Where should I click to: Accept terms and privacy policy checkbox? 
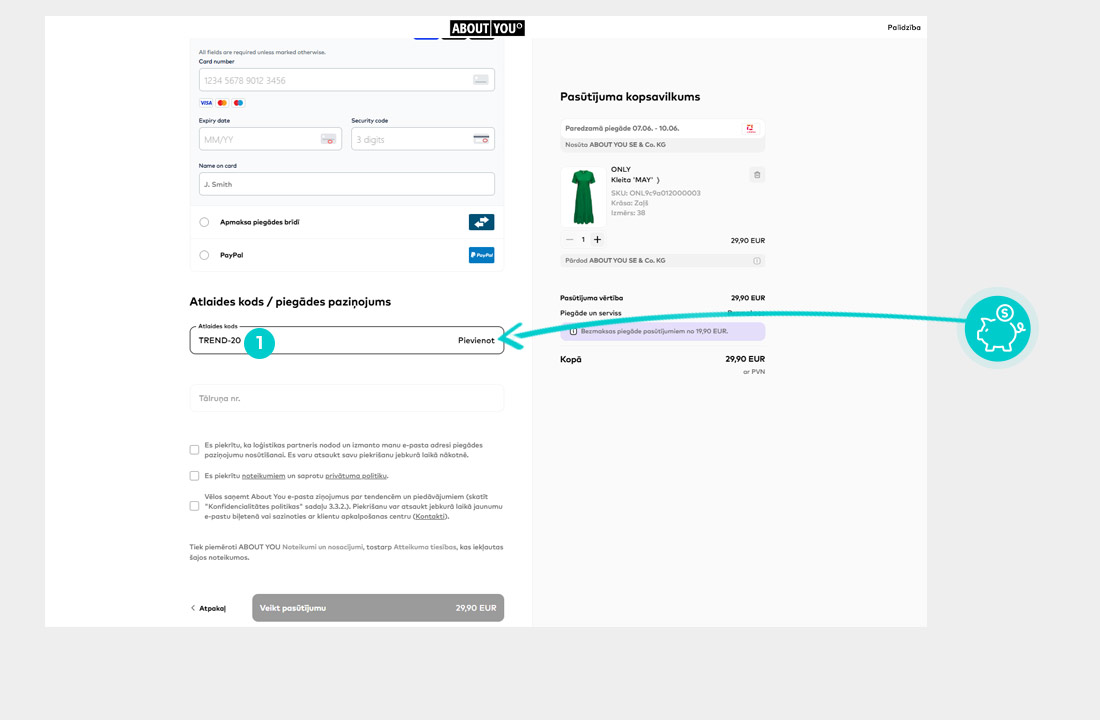(x=194, y=476)
